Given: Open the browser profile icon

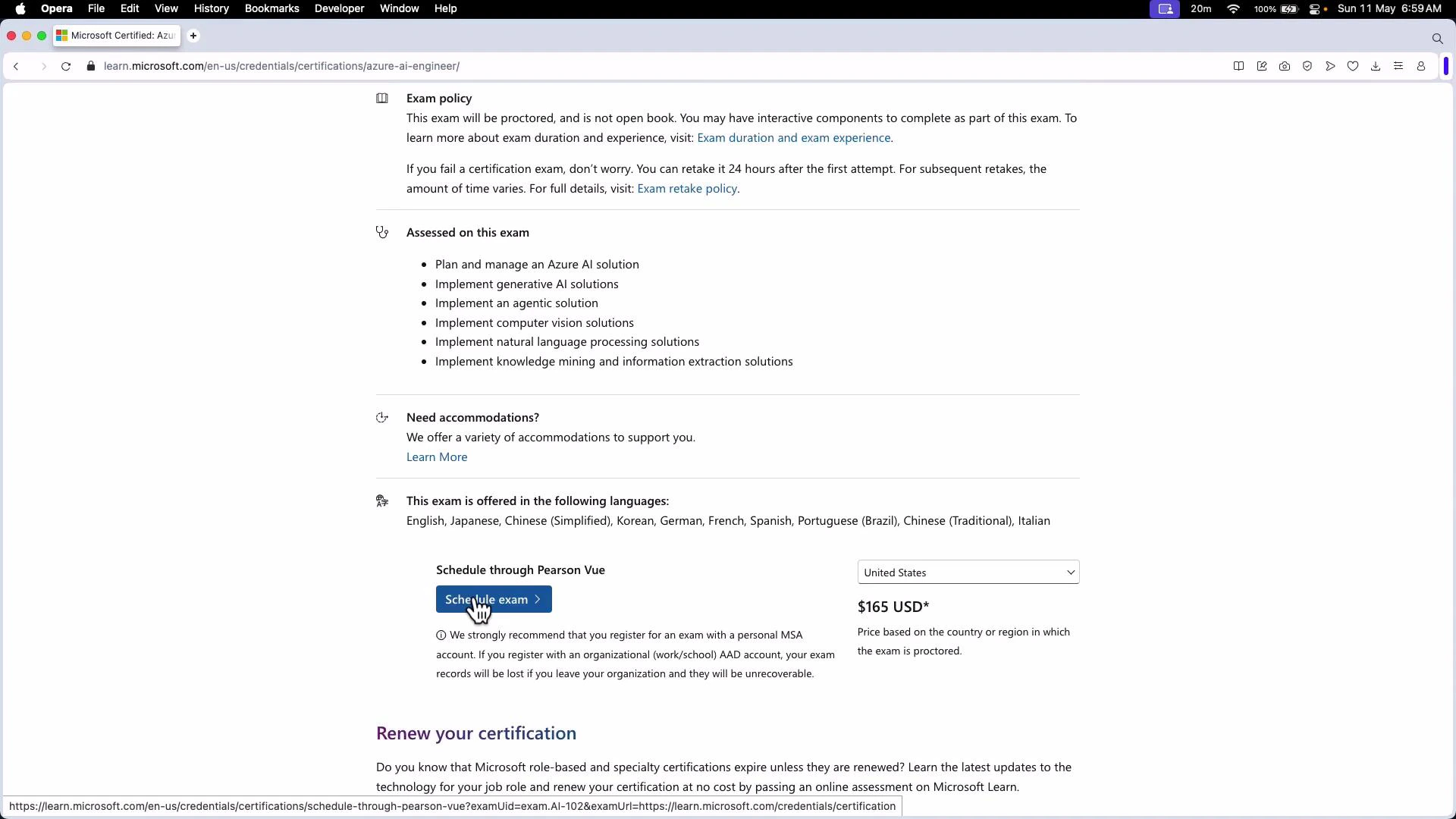Looking at the screenshot, I should point(1421,66).
